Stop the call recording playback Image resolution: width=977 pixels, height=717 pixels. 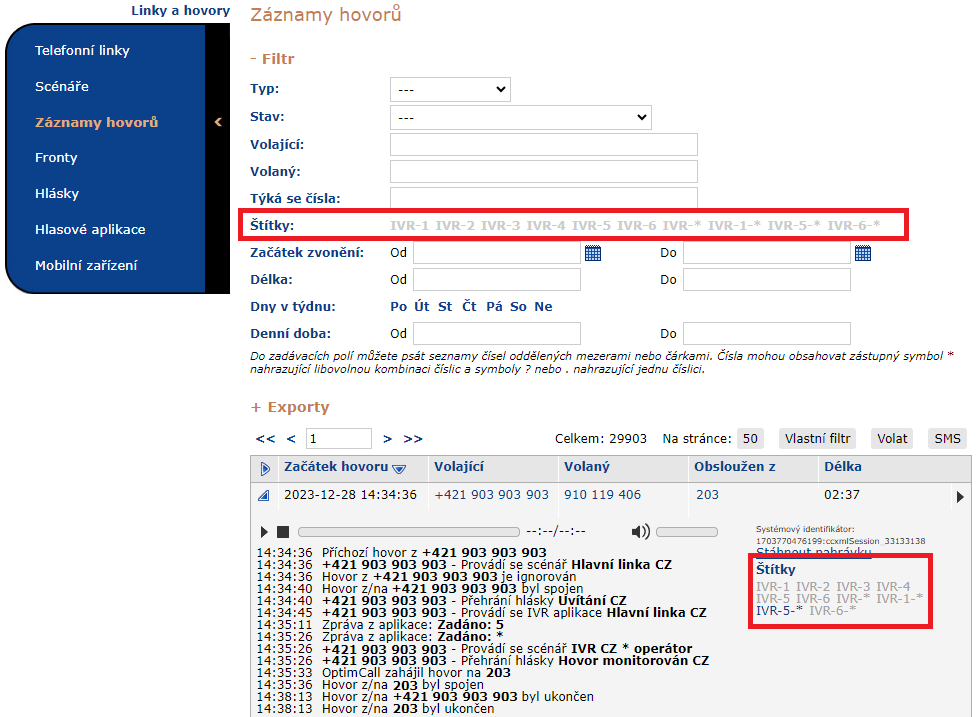pyautogui.click(x=283, y=532)
